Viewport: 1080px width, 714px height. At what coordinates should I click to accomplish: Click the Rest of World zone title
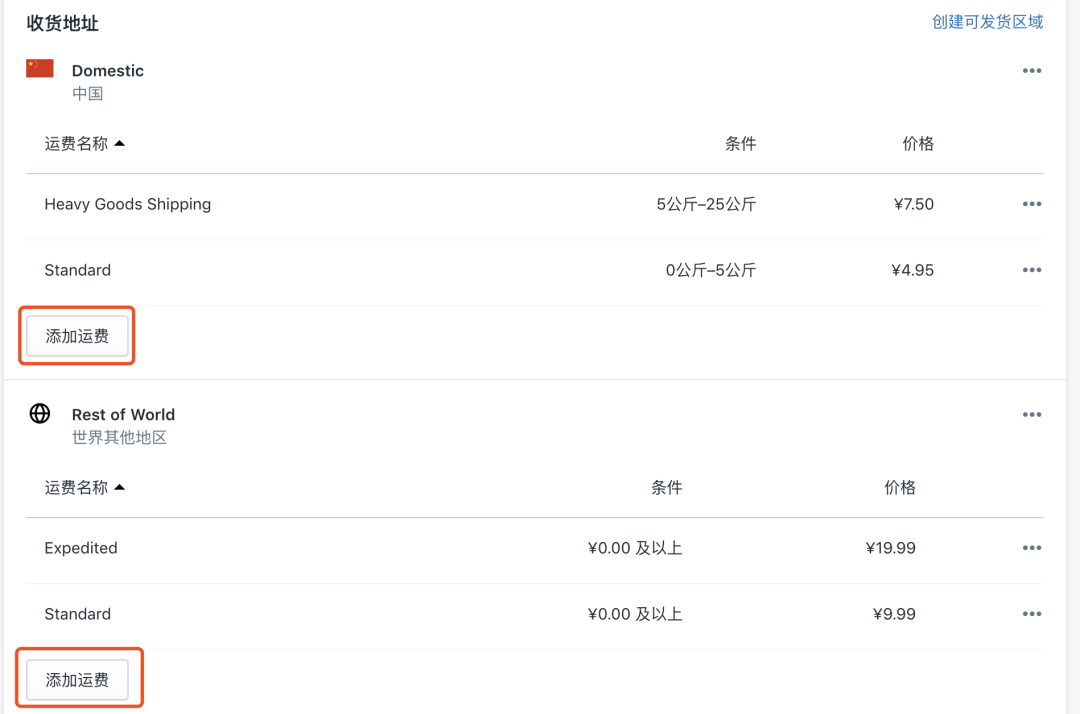coord(123,414)
